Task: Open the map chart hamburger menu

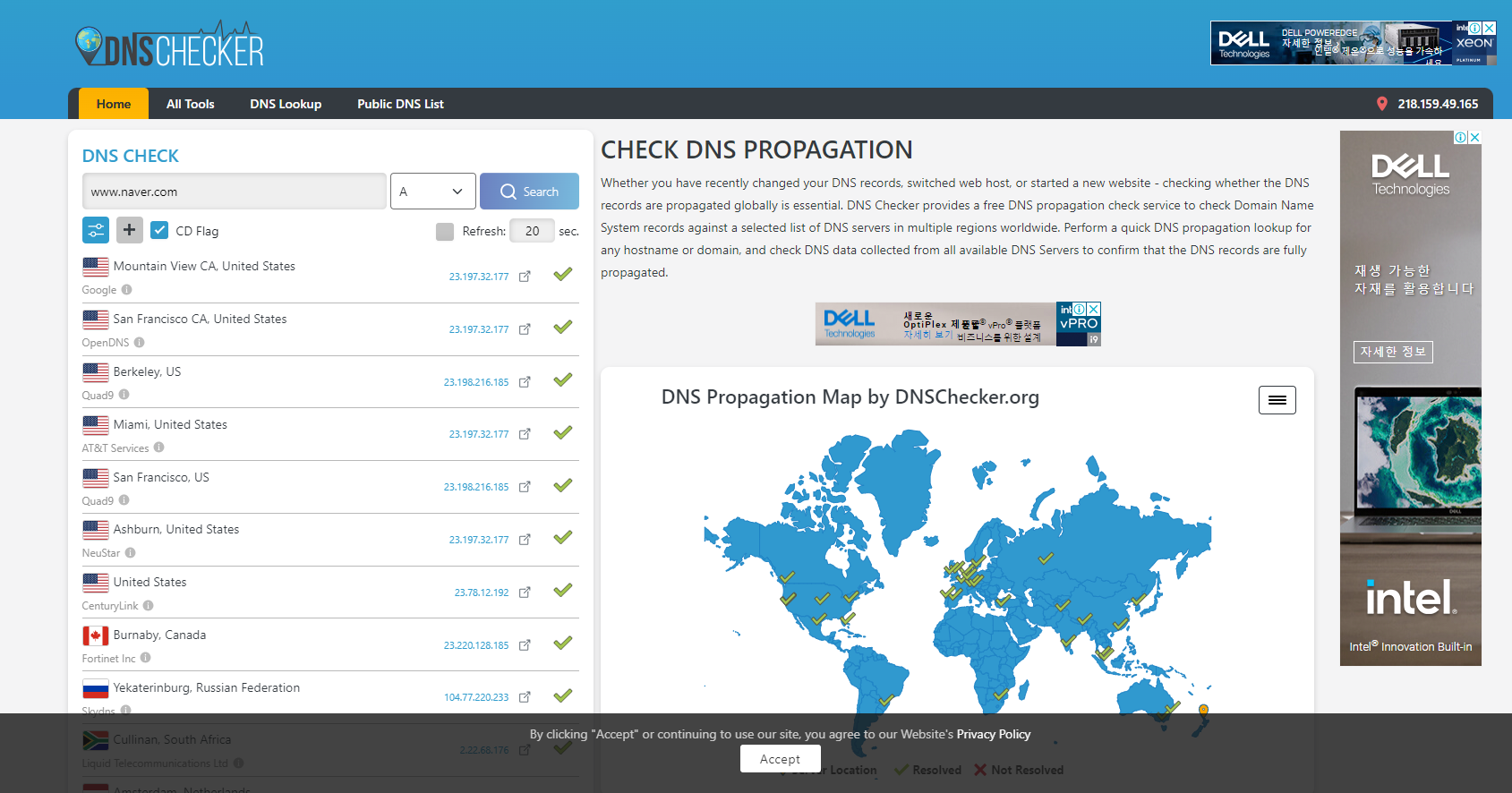Action: [x=1277, y=400]
